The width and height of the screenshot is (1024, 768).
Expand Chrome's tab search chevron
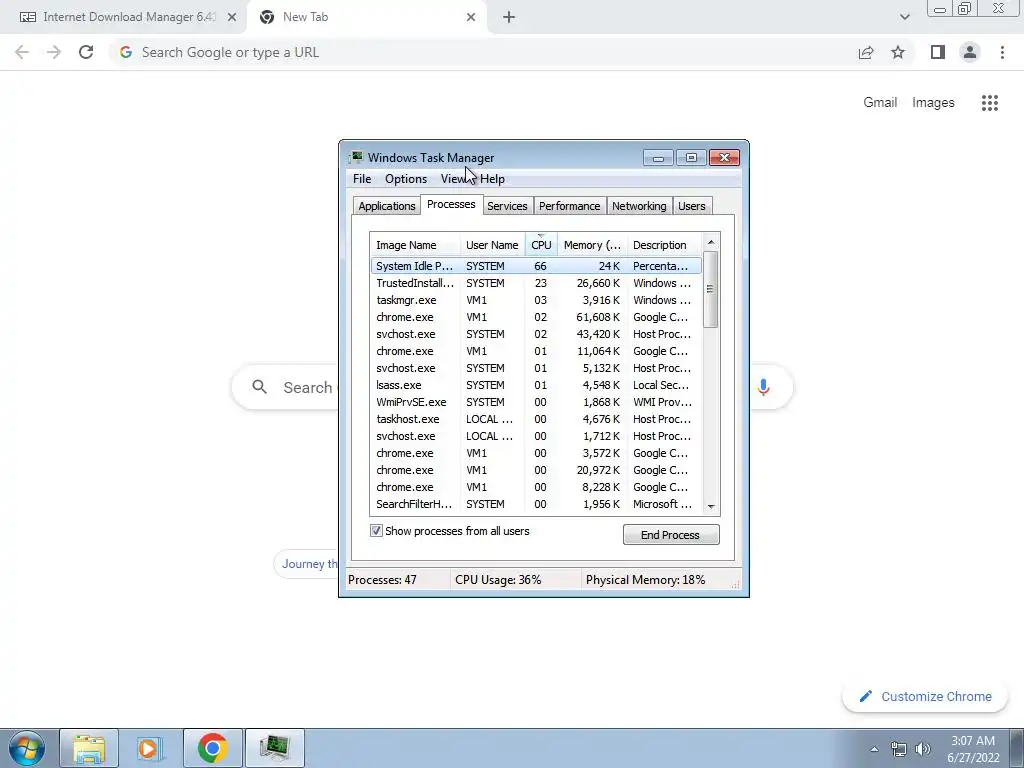904,17
